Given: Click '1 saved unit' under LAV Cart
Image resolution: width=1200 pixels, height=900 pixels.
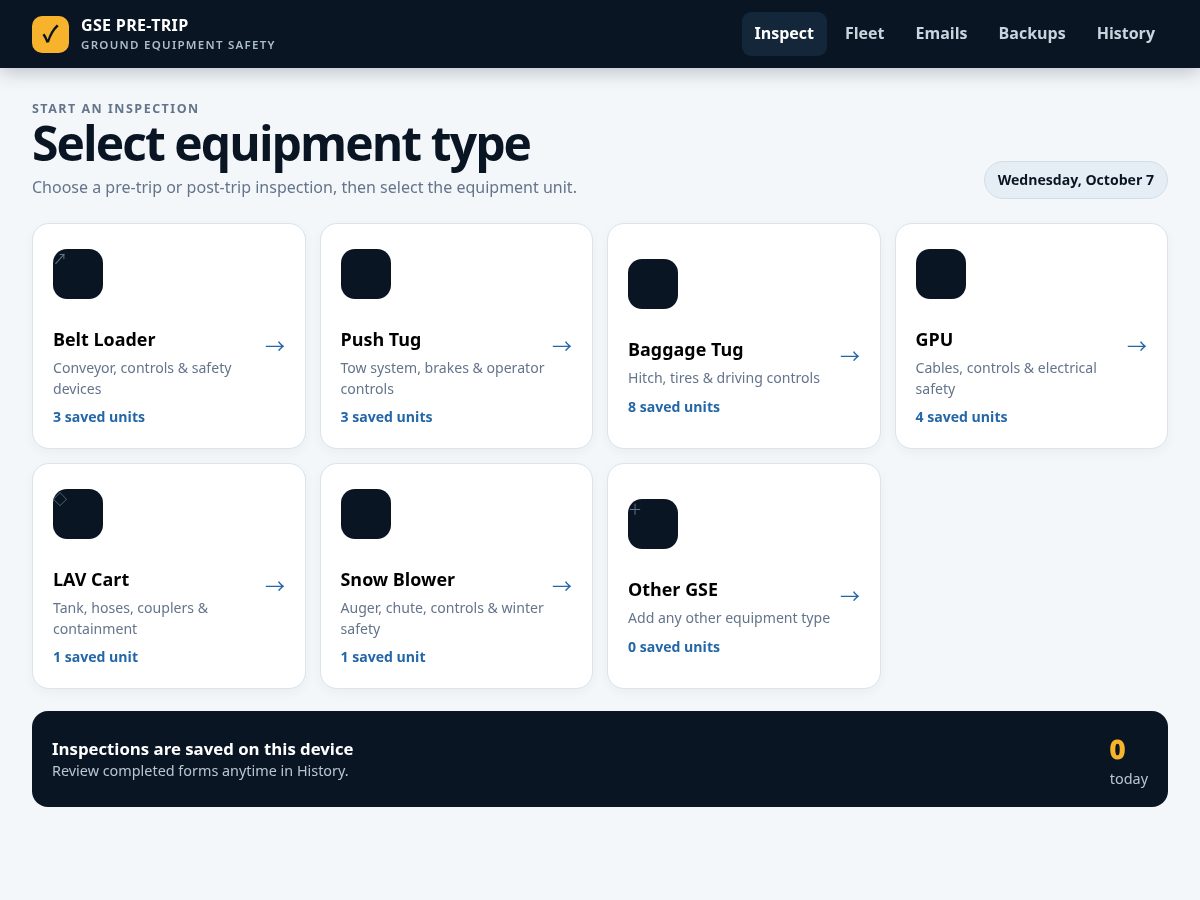Looking at the screenshot, I should click(x=95, y=657).
